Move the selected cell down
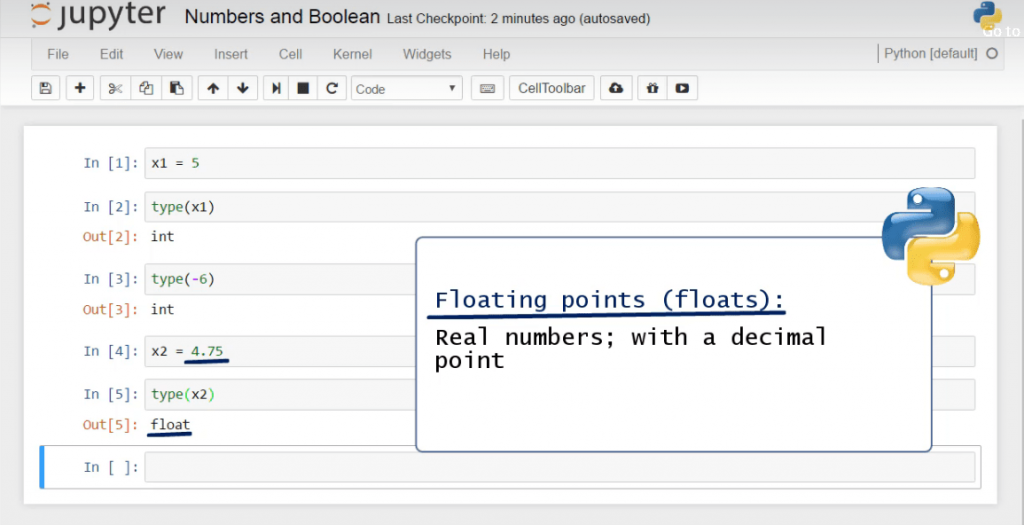The width and height of the screenshot is (1024, 525). tap(242, 88)
